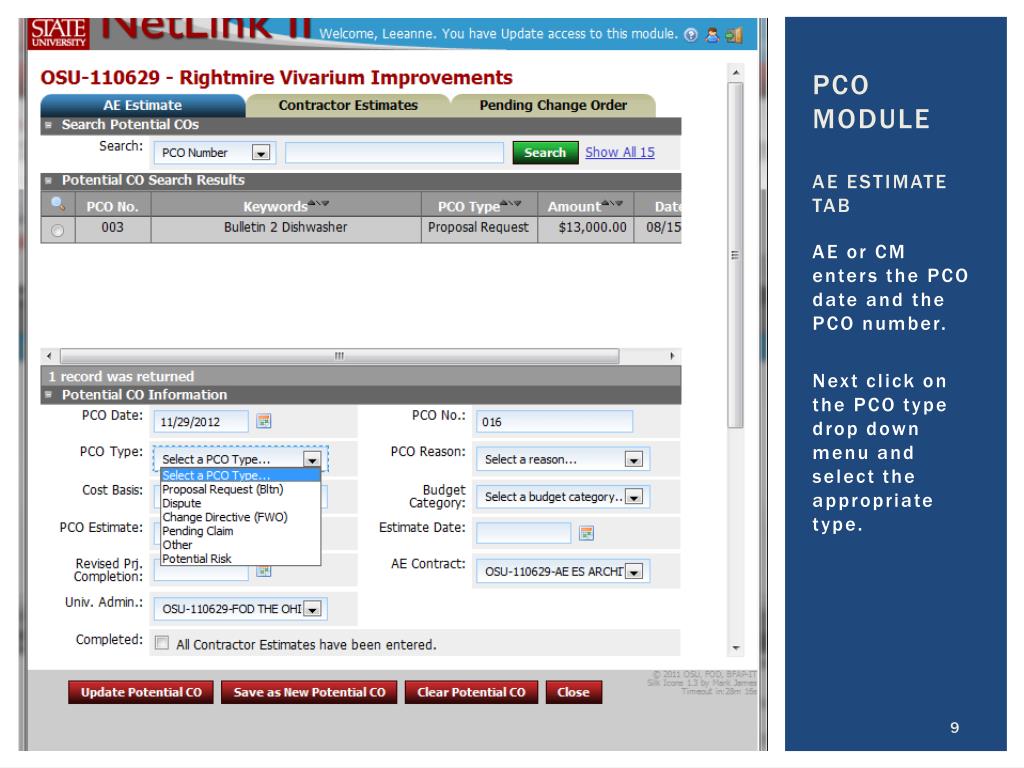Collapse the Search Potential COs section
Image resolution: width=1024 pixels, height=768 pixels.
point(48,125)
